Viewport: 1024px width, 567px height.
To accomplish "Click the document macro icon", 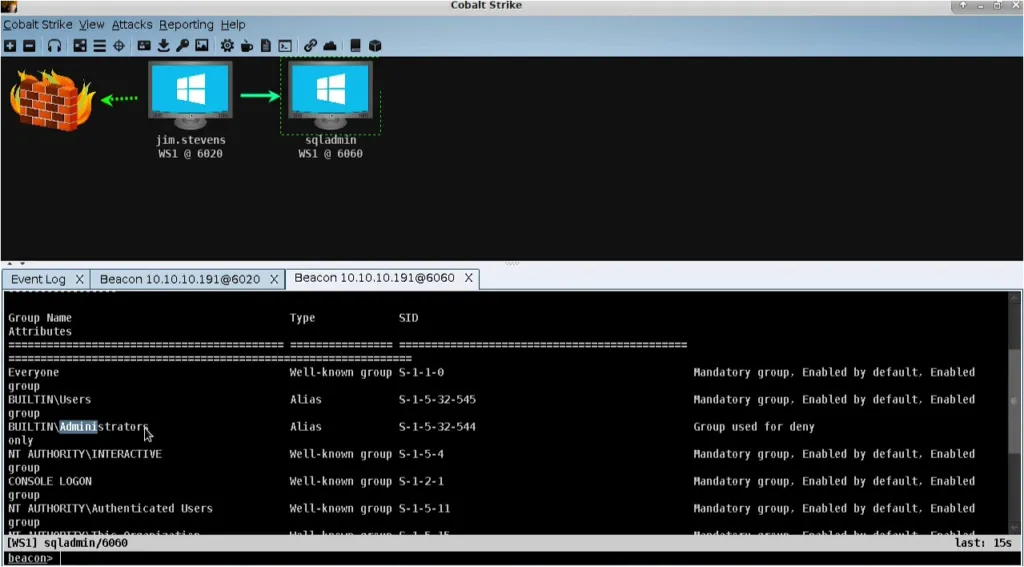I will 266,46.
